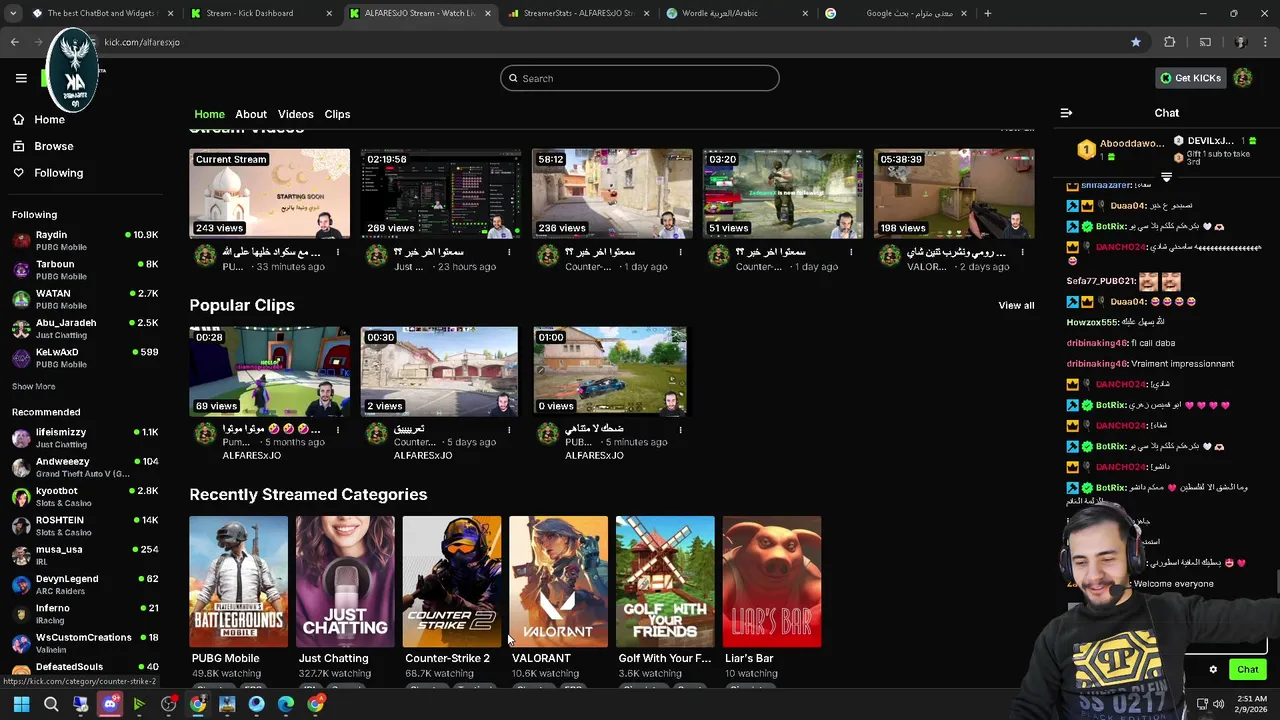The width and height of the screenshot is (1280, 720).
Task: Open options menu for 03:20 video
Action: 851,252
